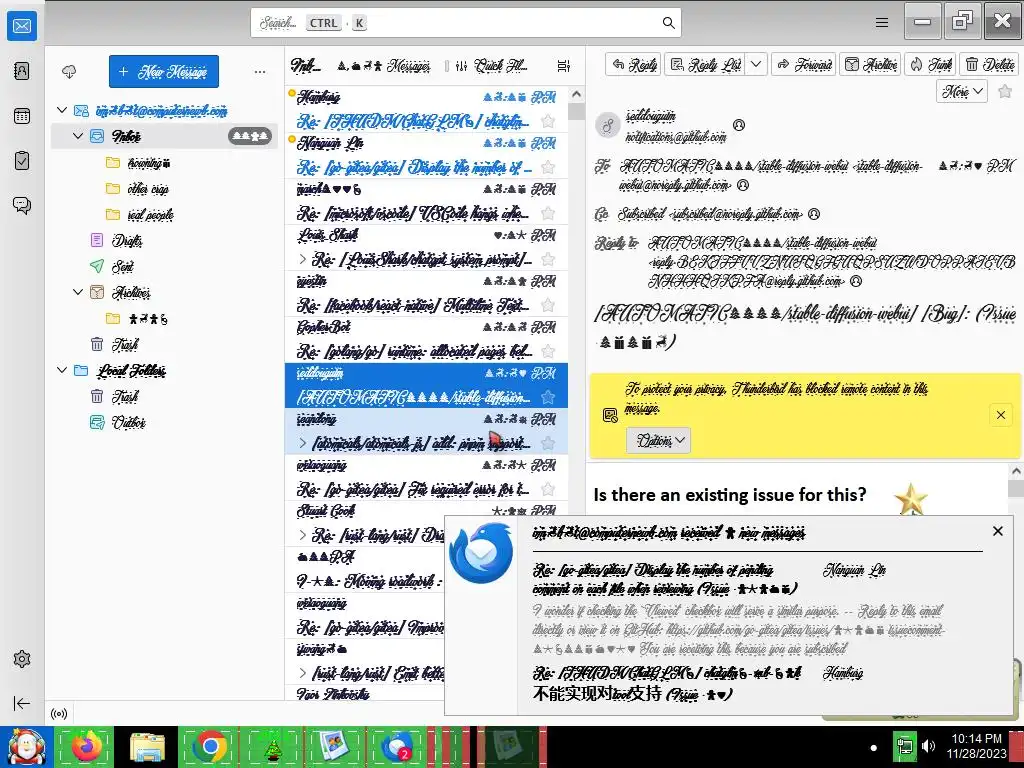The width and height of the screenshot is (1024, 768).
Task: Open the go-gitea 'required error' message
Action: (x=426, y=477)
